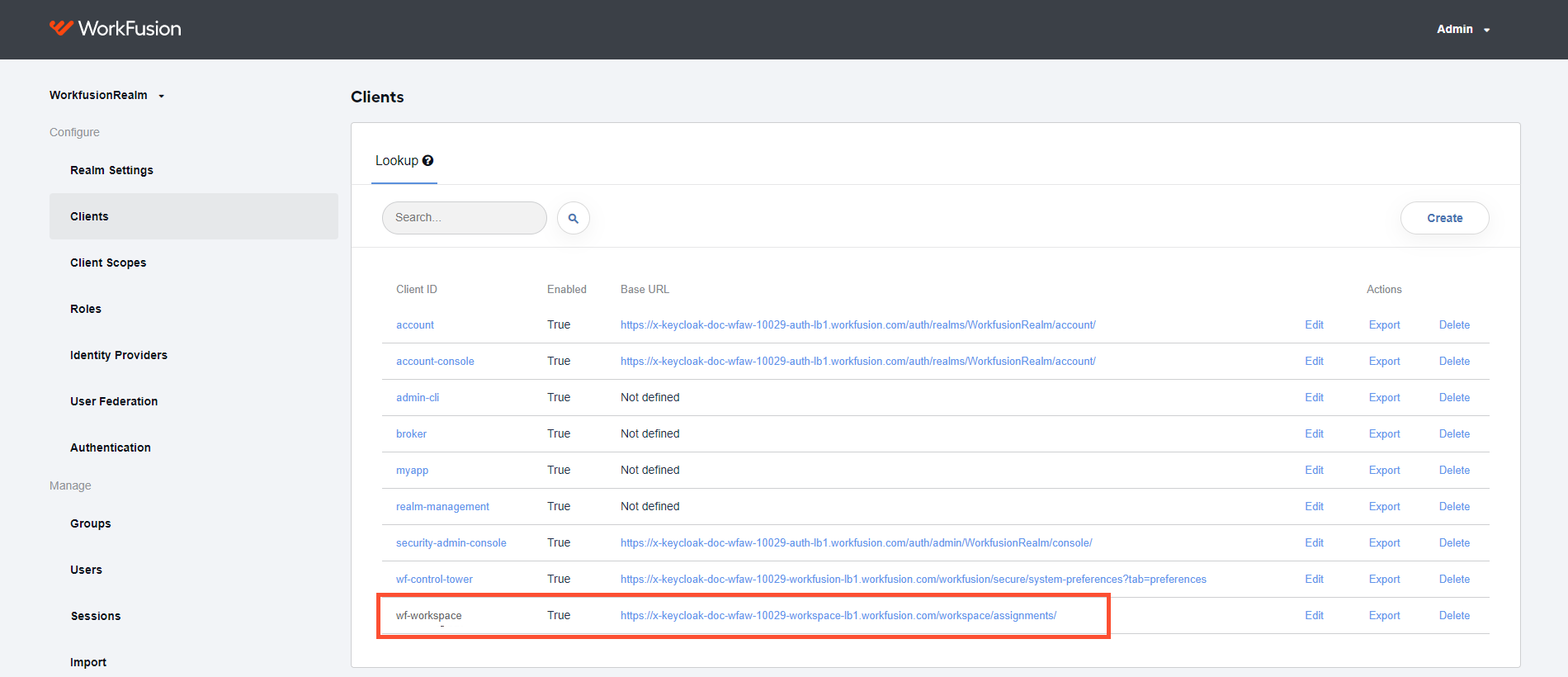Click the WorkFusion logo

(115, 29)
